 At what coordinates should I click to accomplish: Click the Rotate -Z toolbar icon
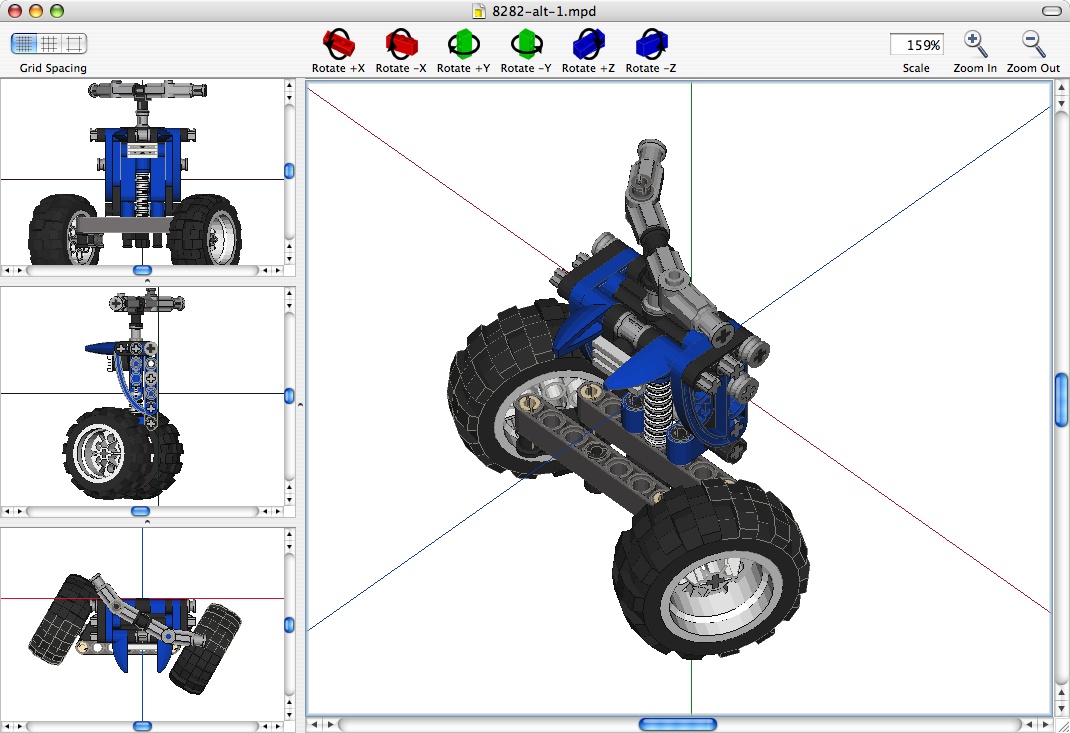click(x=650, y=43)
